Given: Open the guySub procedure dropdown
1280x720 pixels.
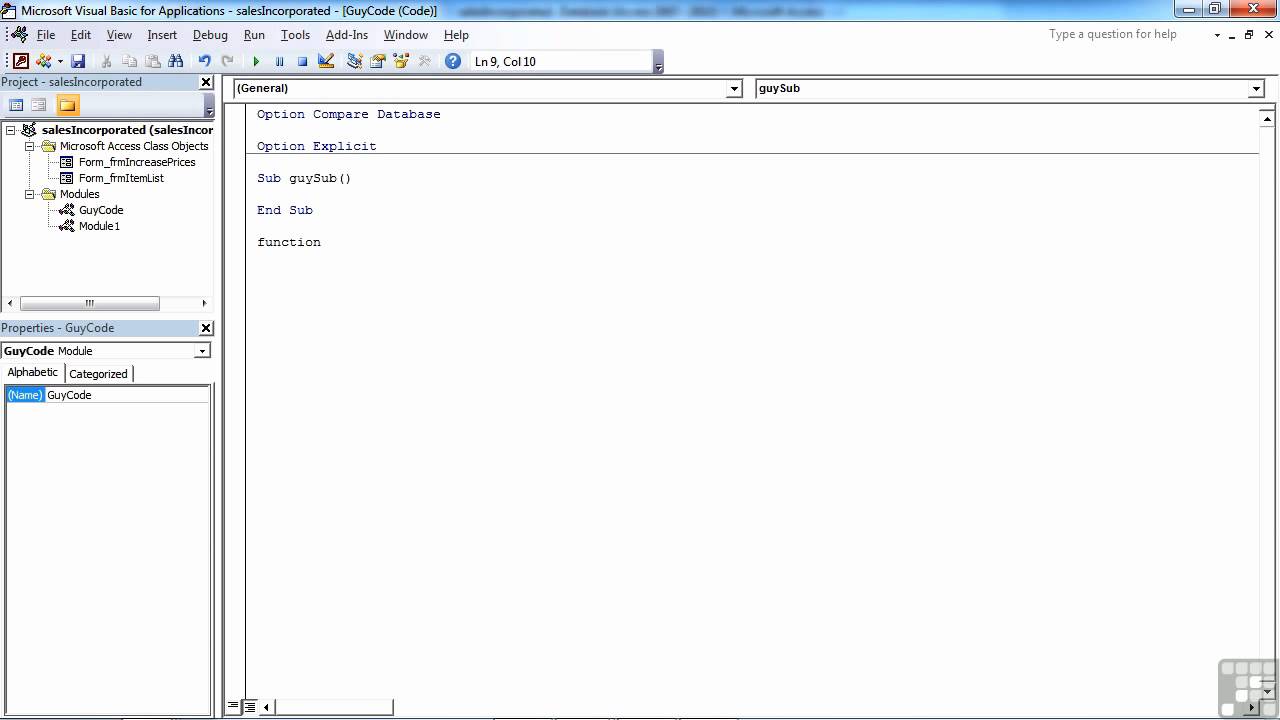Looking at the screenshot, I should (1256, 88).
